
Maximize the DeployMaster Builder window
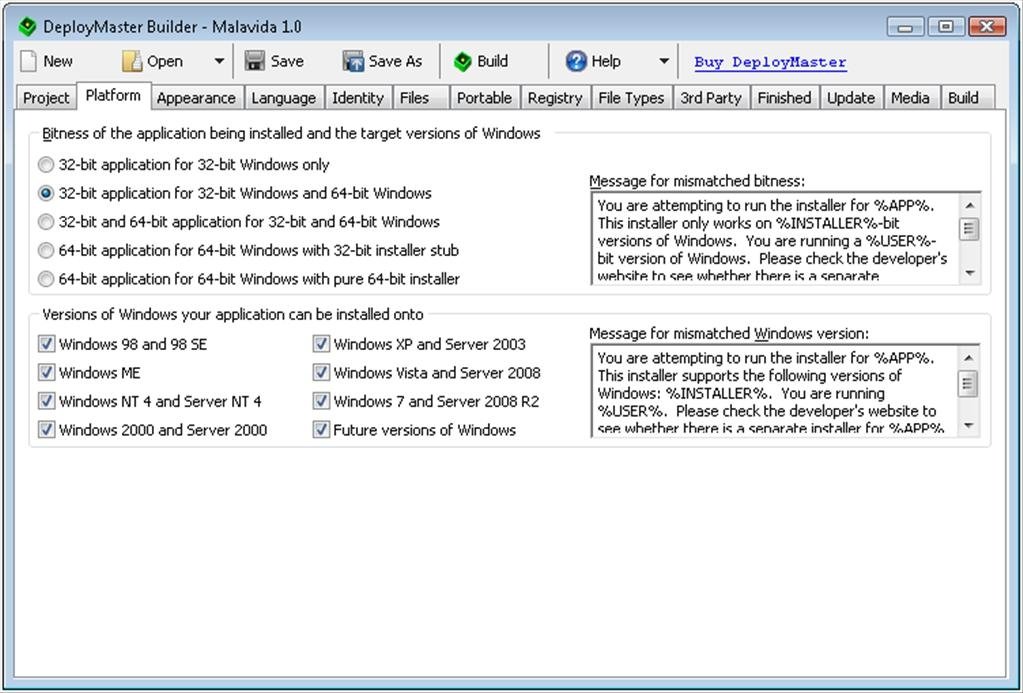946,27
